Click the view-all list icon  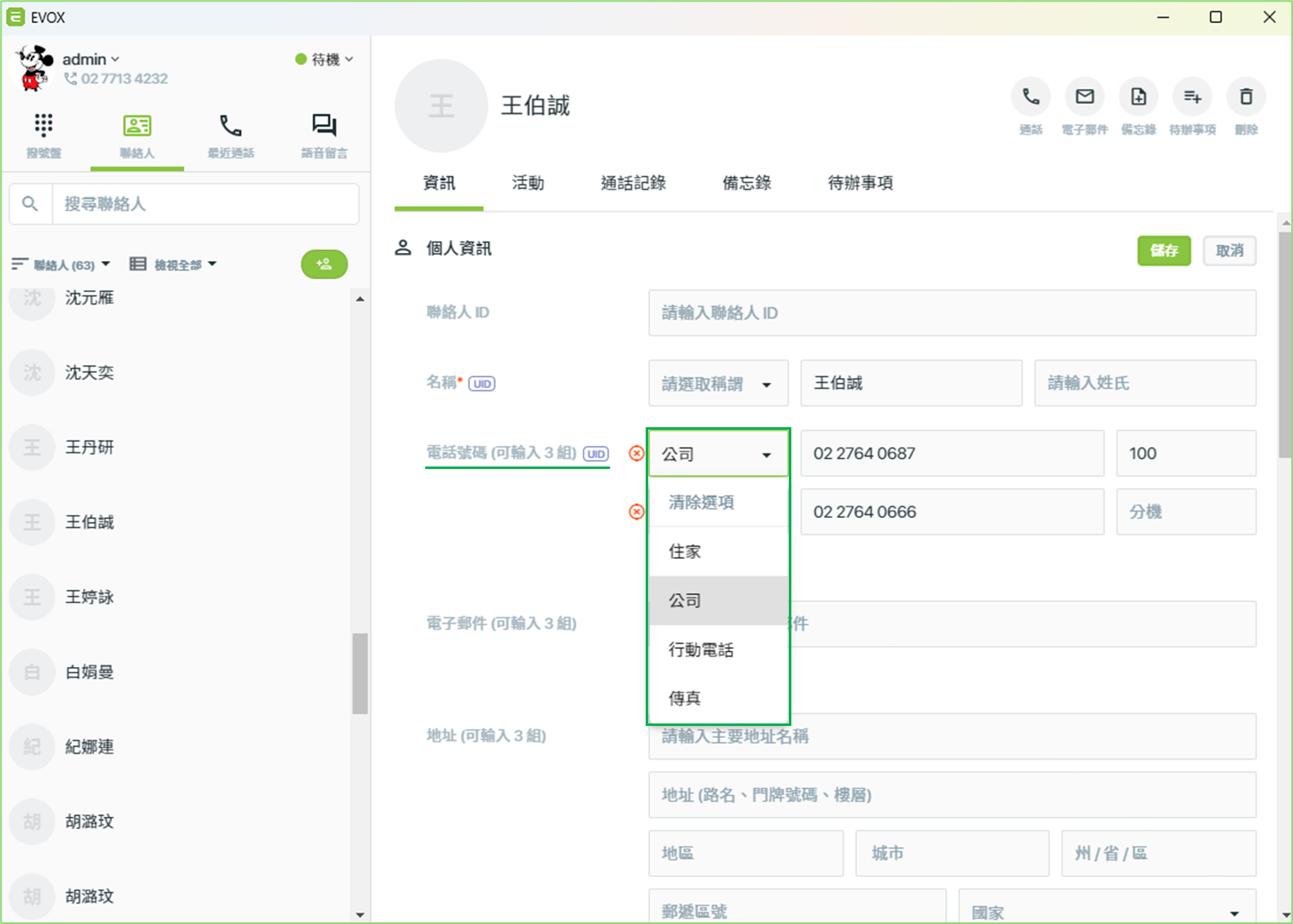point(137,264)
